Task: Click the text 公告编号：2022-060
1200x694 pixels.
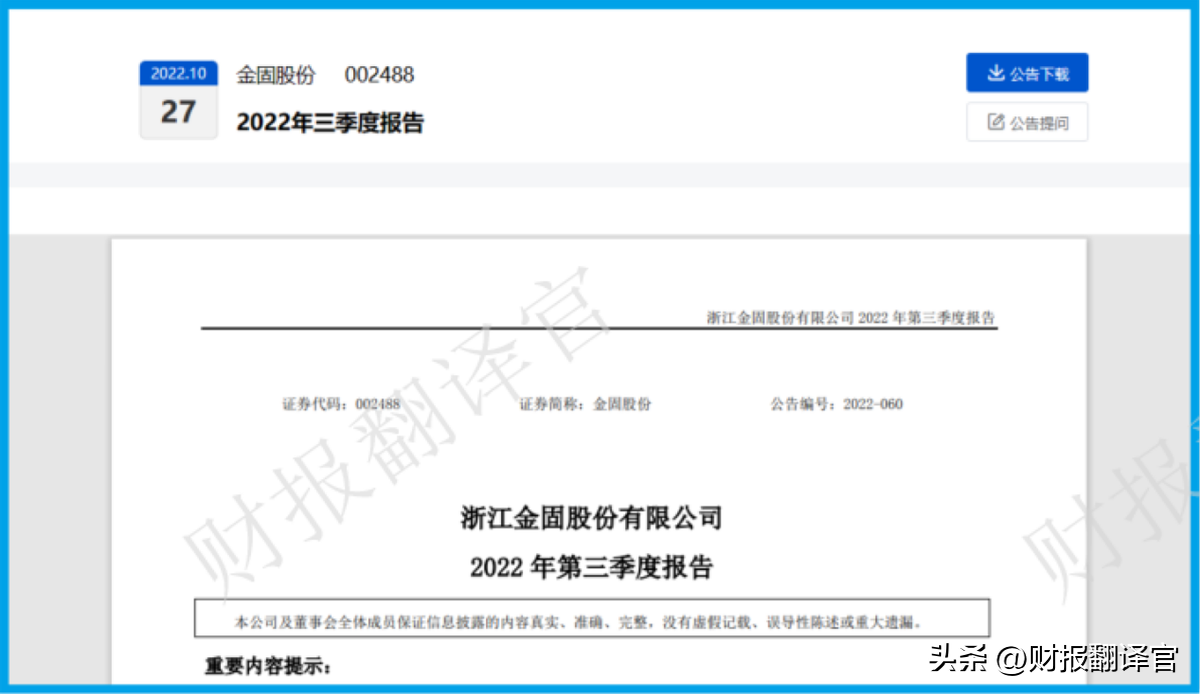Action: coord(836,404)
